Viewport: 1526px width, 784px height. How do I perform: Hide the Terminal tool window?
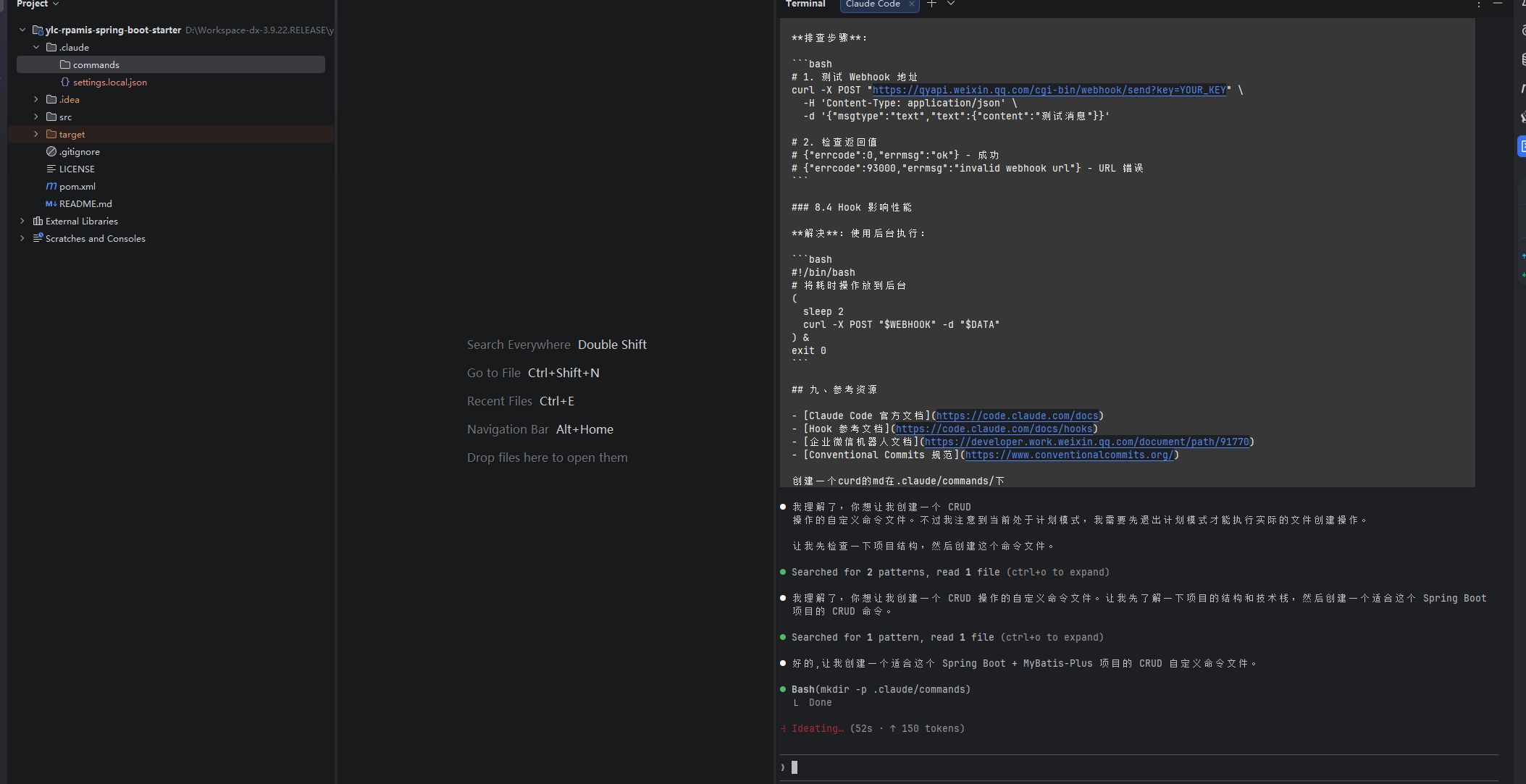click(1498, 4)
